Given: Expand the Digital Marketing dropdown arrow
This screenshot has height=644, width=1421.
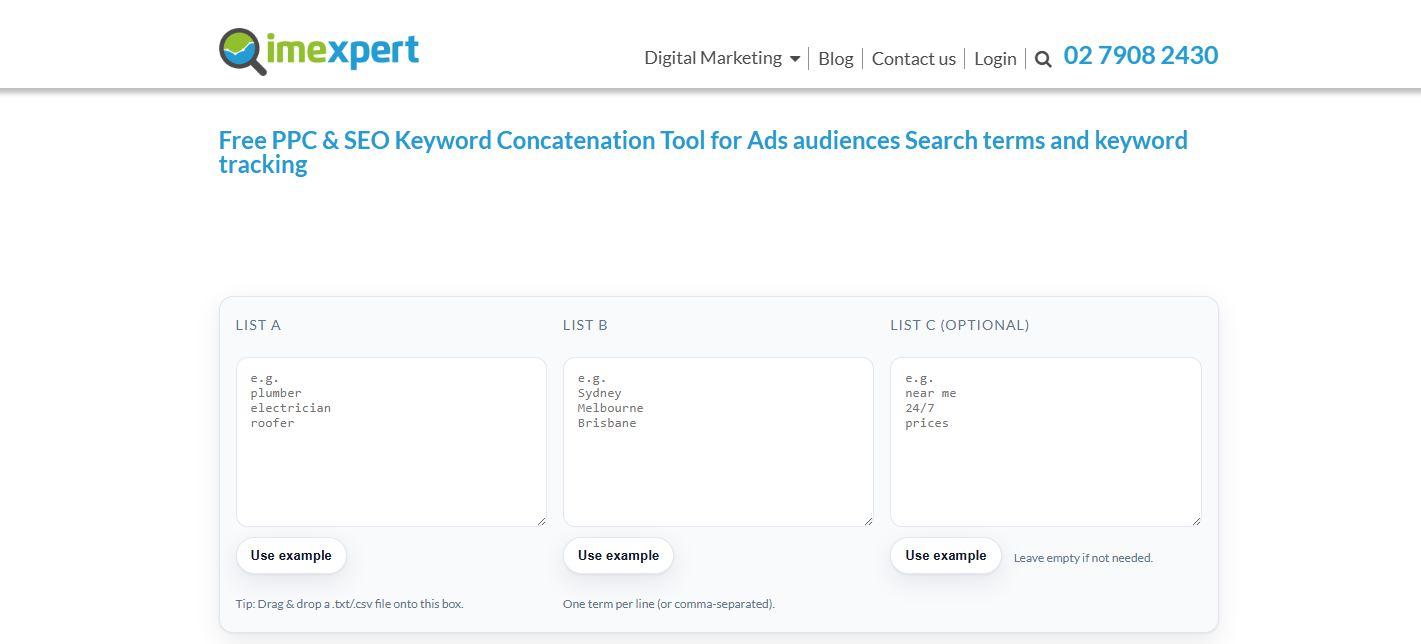Looking at the screenshot, I should [x=795, y=59].
